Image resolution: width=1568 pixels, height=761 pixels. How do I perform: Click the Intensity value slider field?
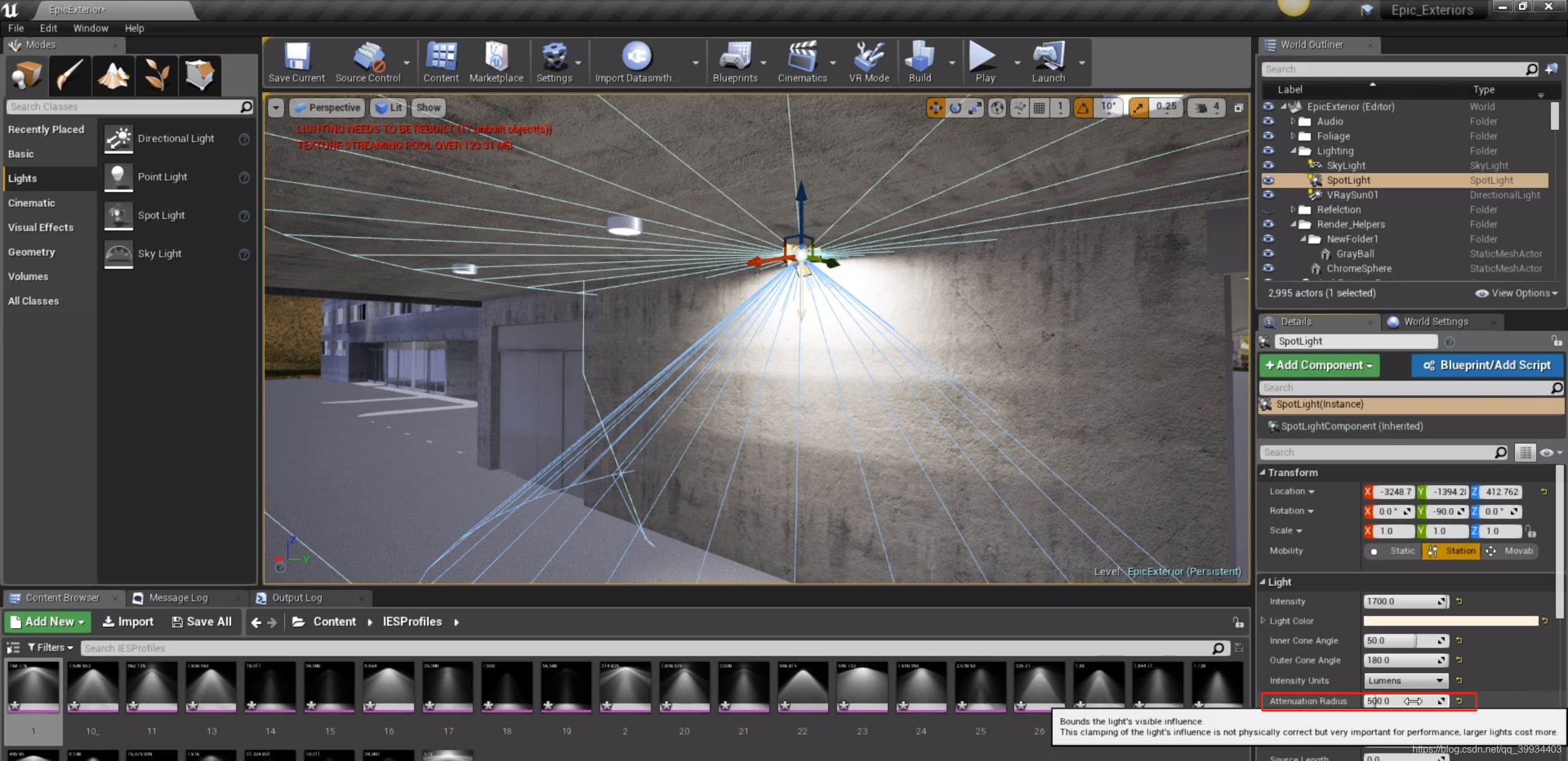coord(1406,602)
